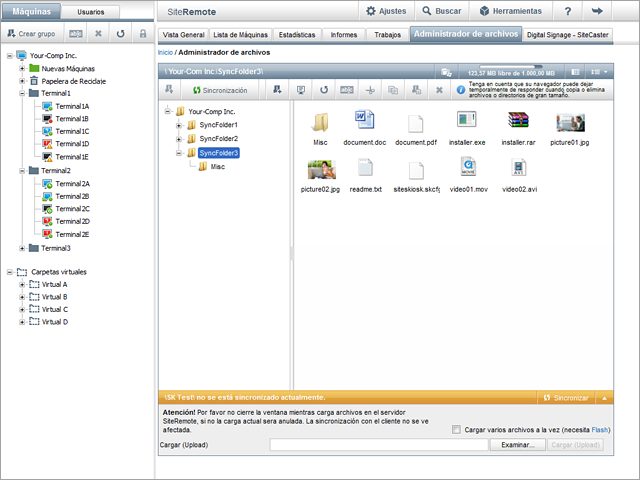Enable 'Cargar varios archivos a la vez' checkbox

click(457, 430)
